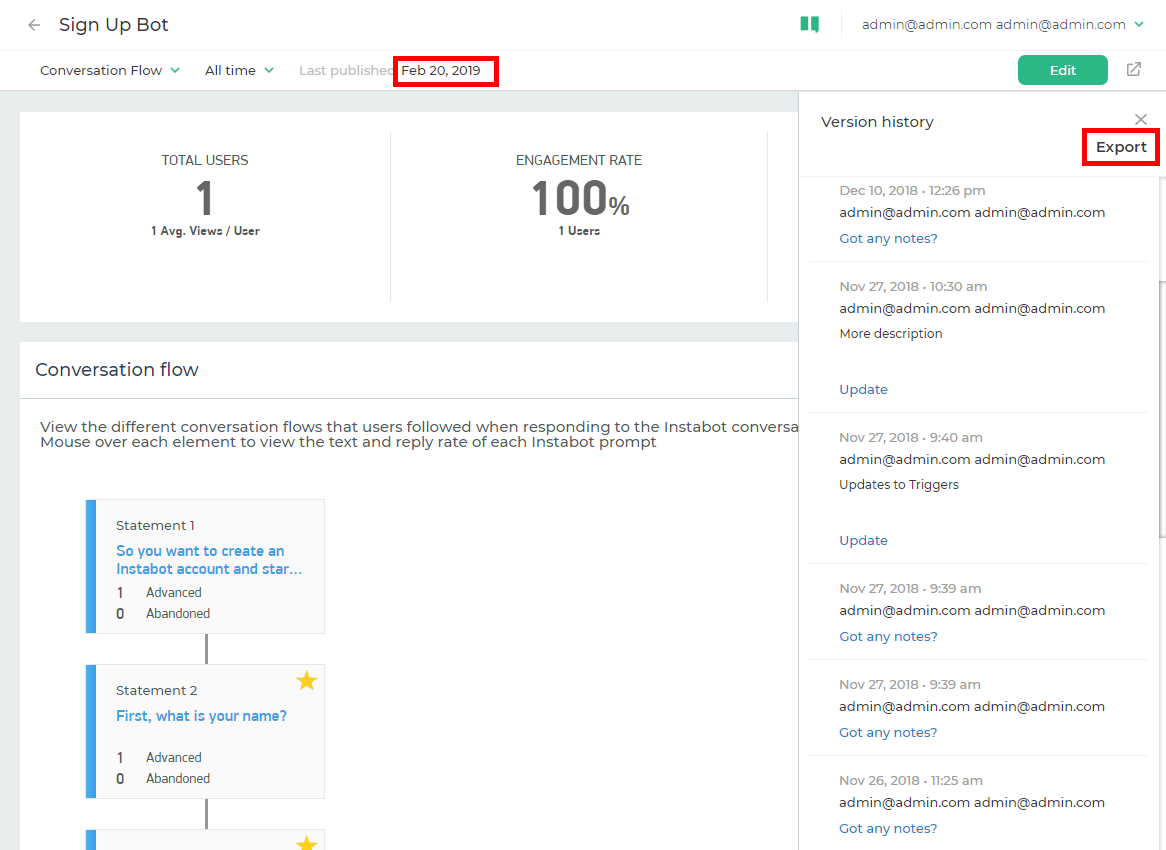Click the Statement 2 card title
Screen dimensions: 1166x850
pos(157,690)
